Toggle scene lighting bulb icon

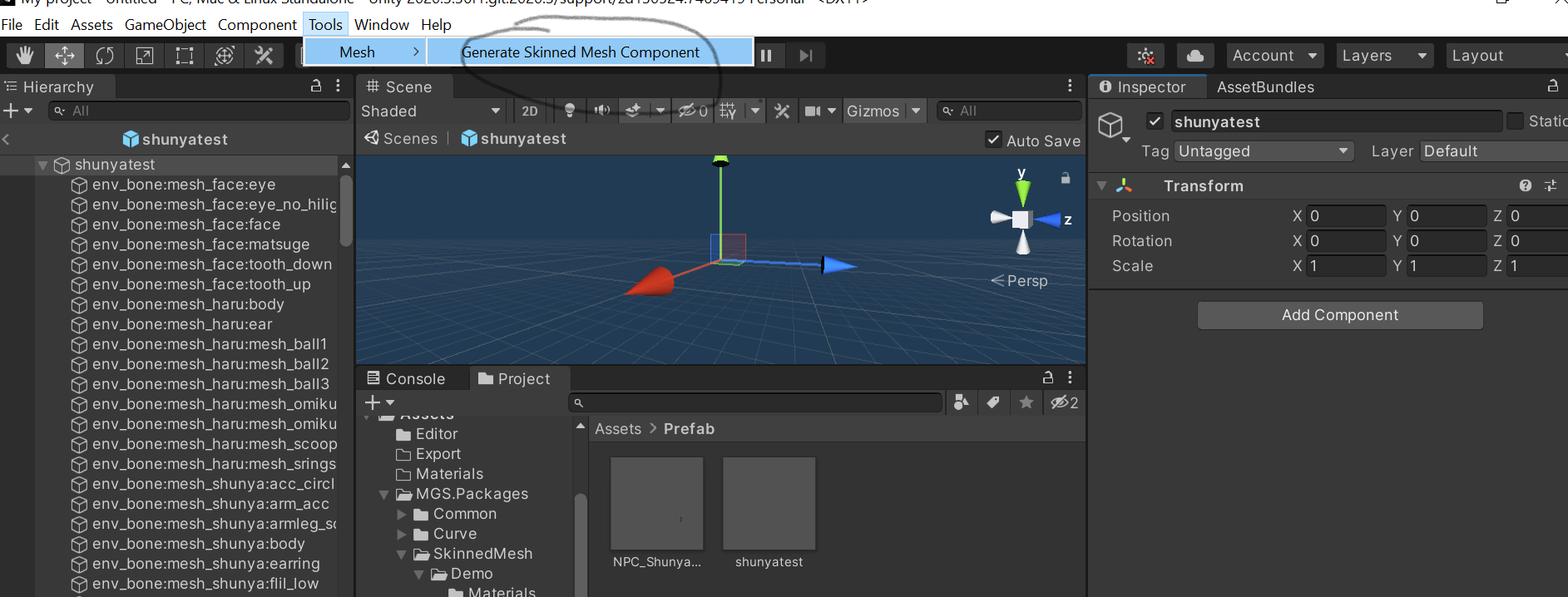pyautogui.click(x=570, y=111)
